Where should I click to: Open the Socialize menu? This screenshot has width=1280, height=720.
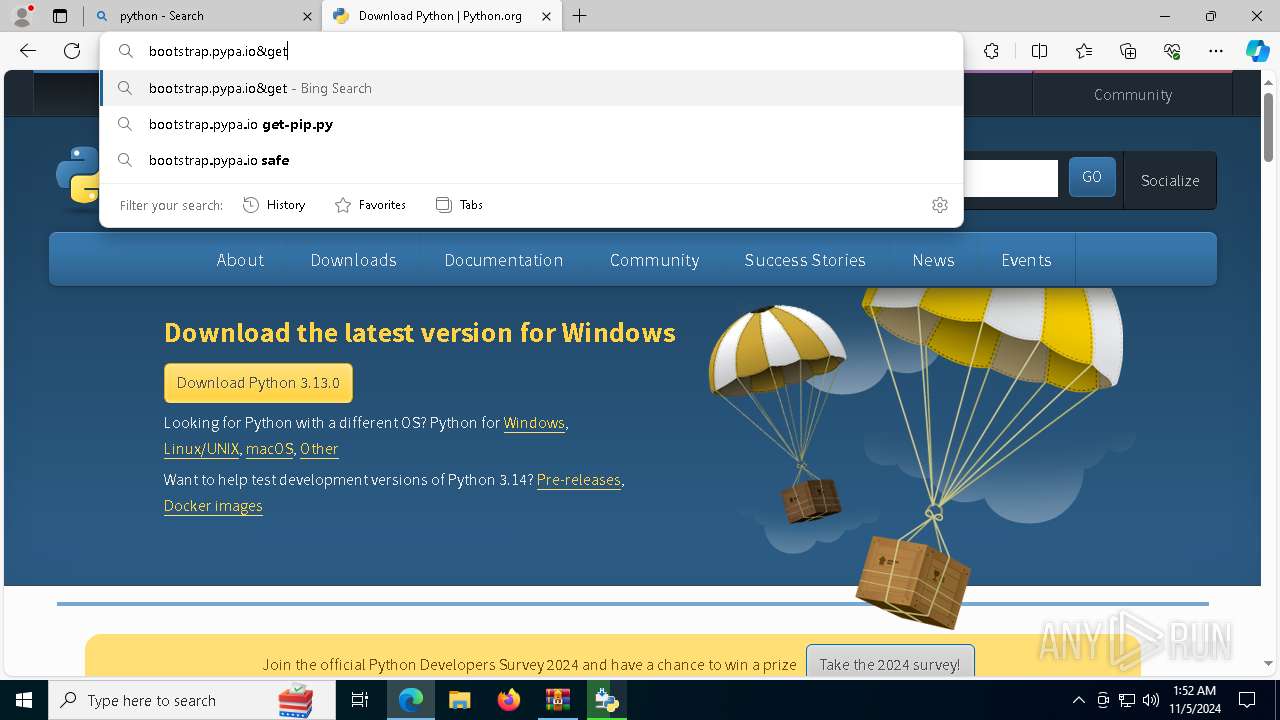[1170, 181]
